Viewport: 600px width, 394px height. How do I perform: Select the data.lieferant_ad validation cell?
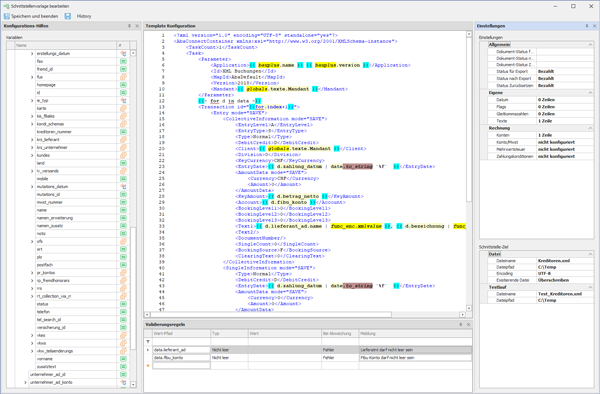181,350
